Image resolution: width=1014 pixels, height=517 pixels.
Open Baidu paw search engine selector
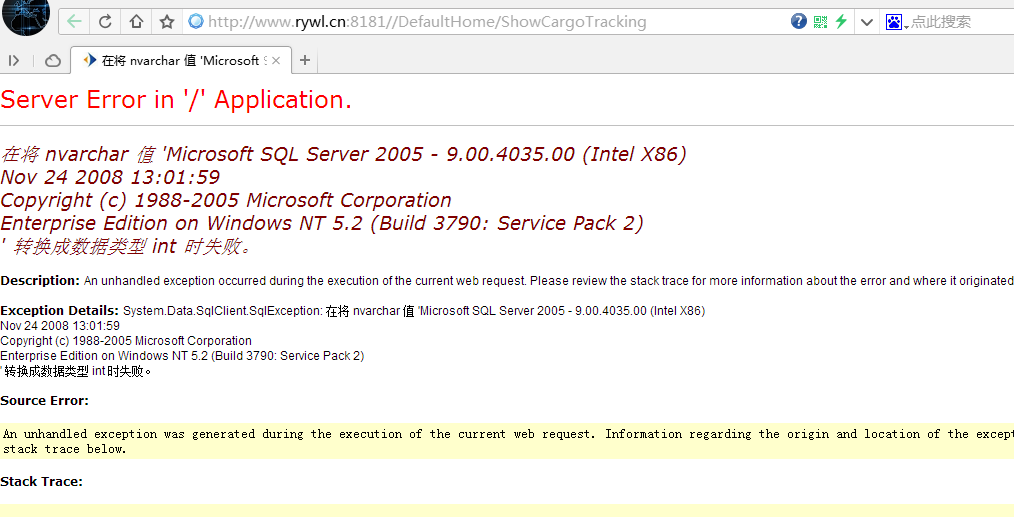896,23
